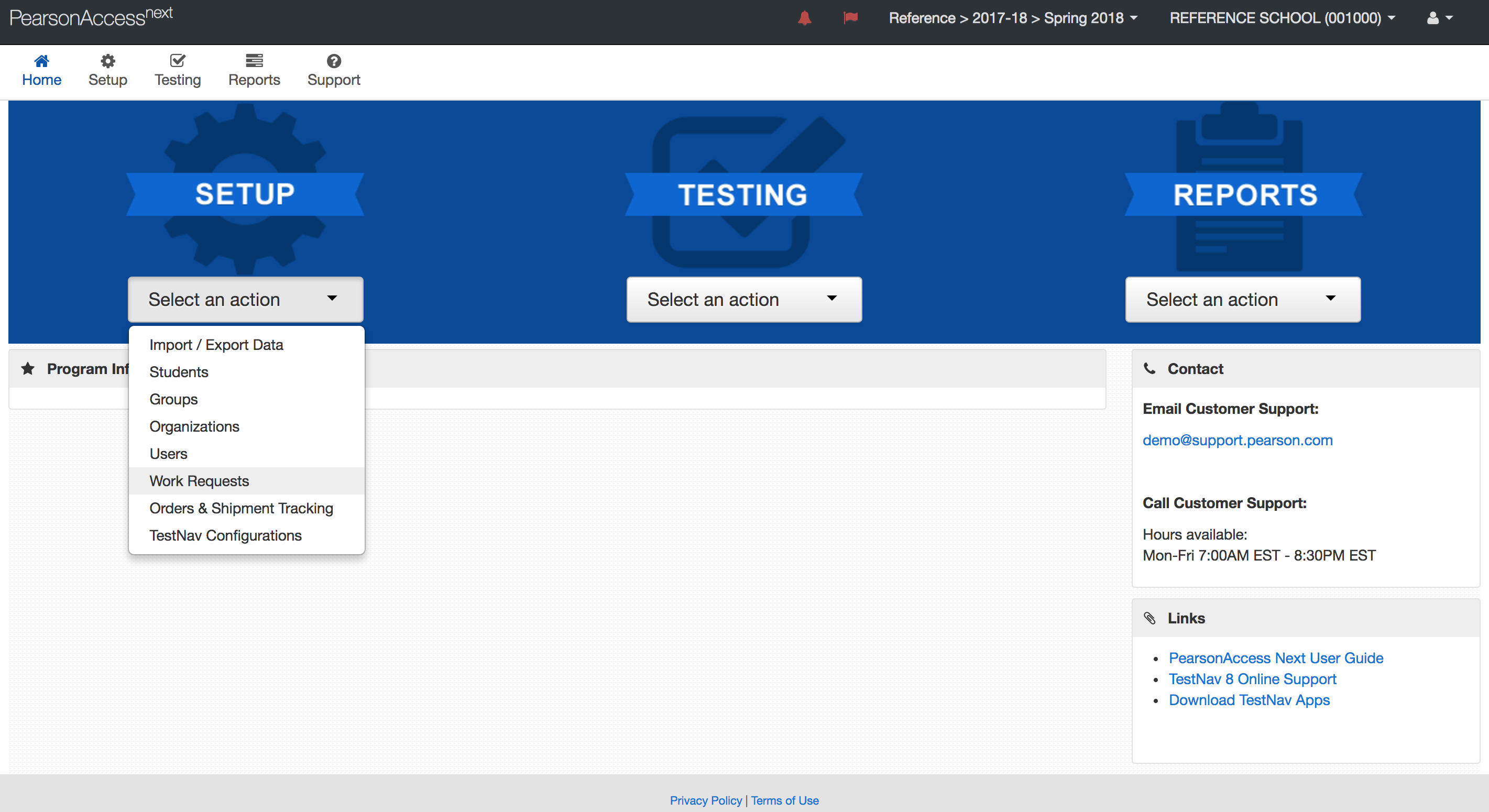
Task: Open the user account icon menu
Action: point(1439,18)
